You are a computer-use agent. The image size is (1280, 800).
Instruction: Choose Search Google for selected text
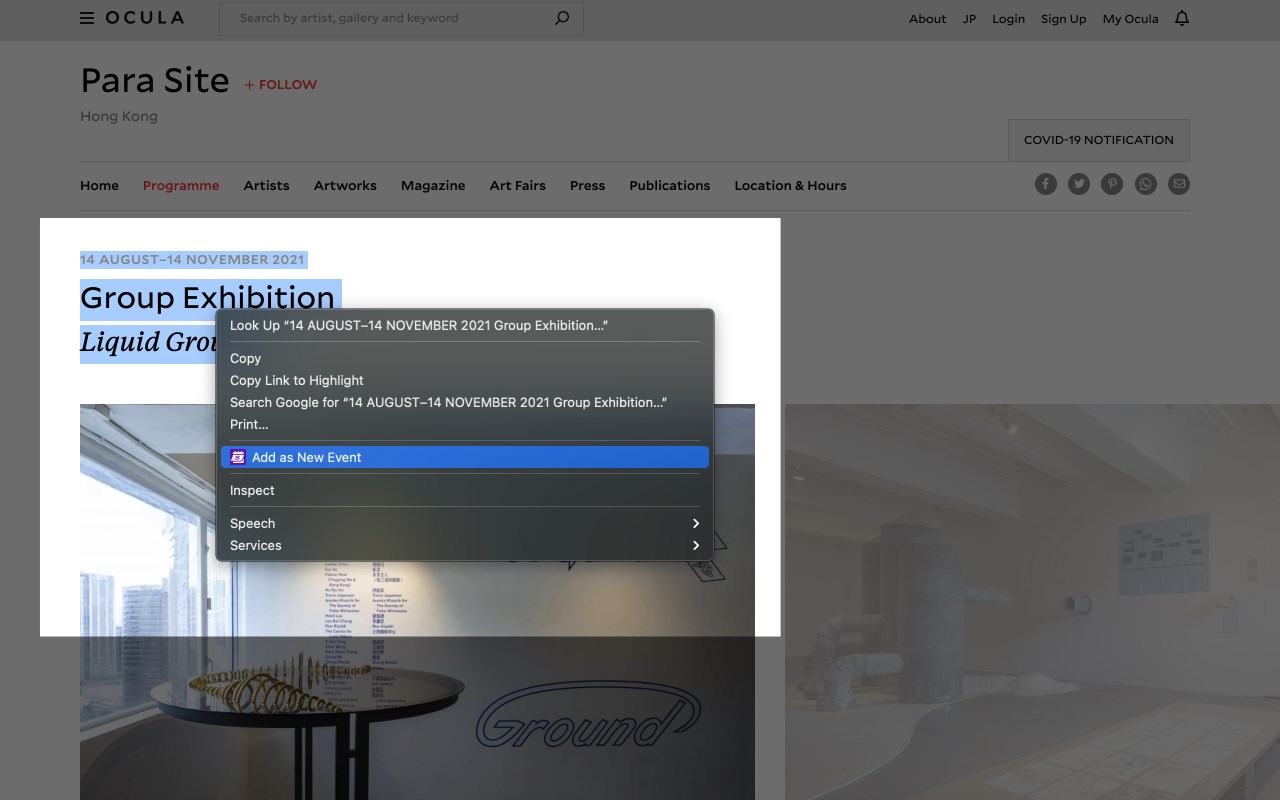(x=465, y=402)
